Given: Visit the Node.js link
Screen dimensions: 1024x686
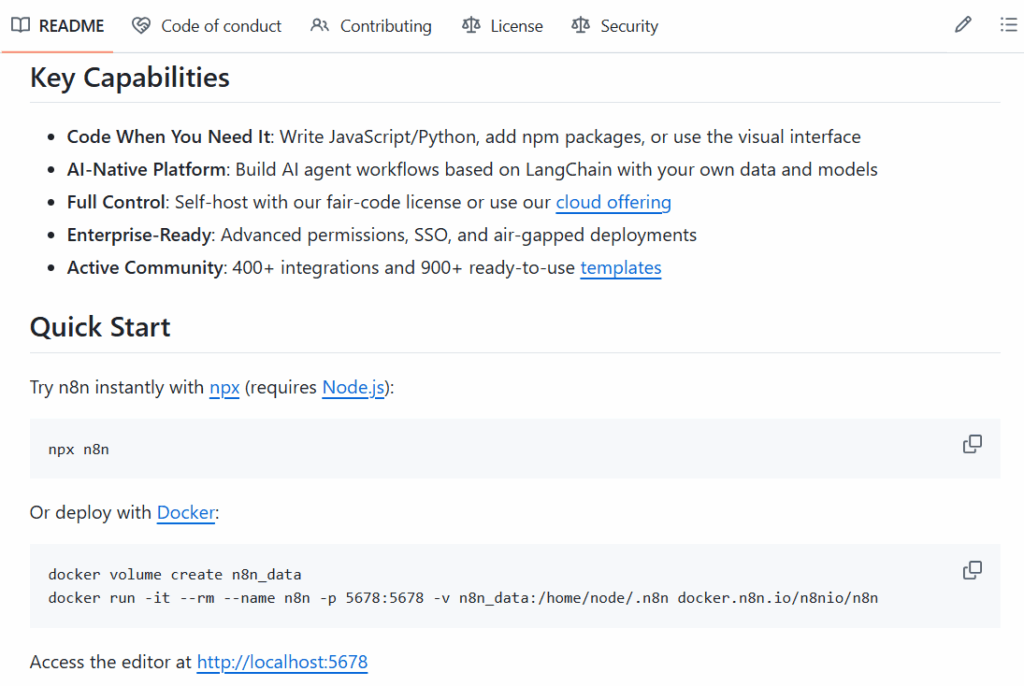Looking at the screenshot, I should [353, 388].
